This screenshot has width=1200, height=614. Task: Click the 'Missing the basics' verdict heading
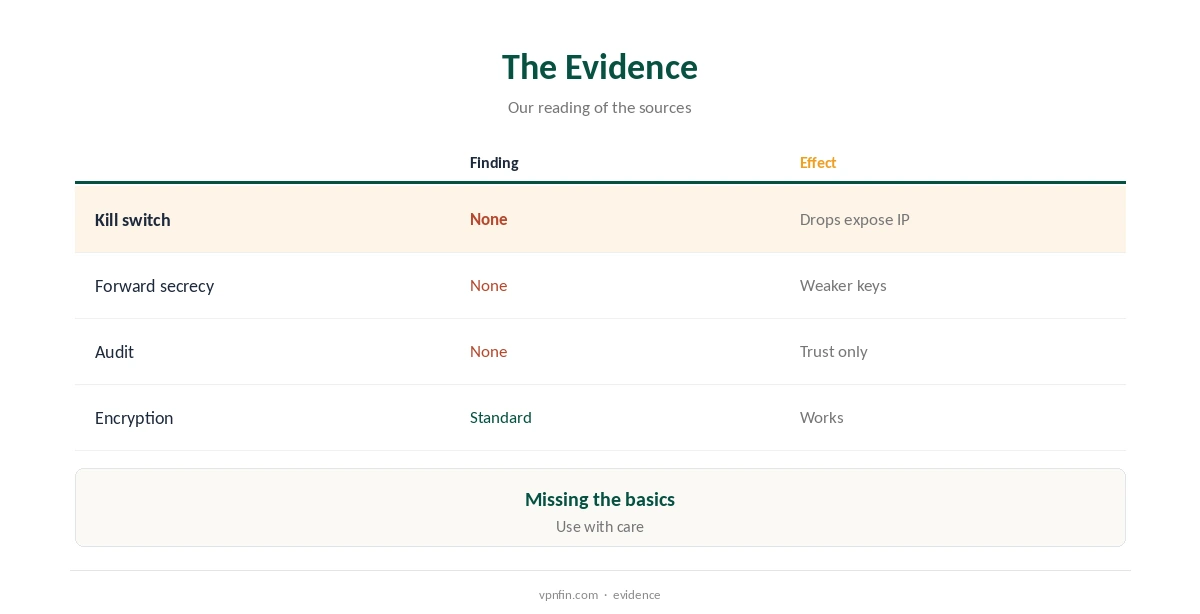pos(600,499)
